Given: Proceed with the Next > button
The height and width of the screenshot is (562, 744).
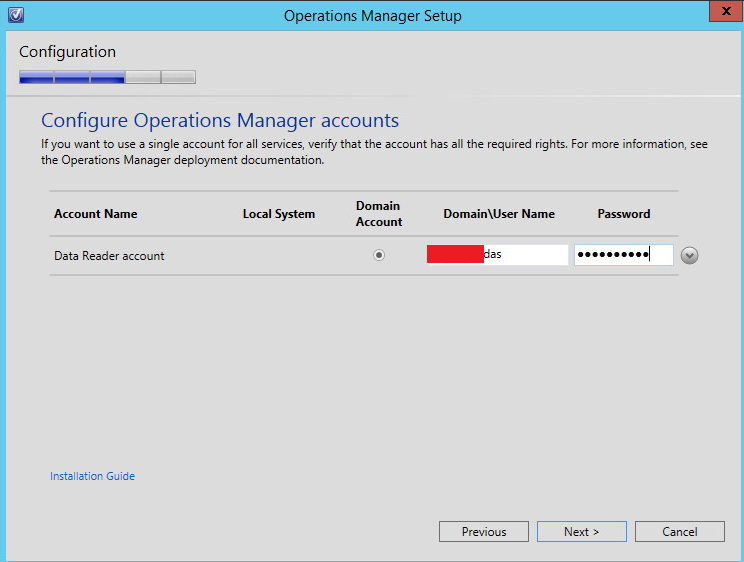Looking at the screenshot, I should click(582, 532).
